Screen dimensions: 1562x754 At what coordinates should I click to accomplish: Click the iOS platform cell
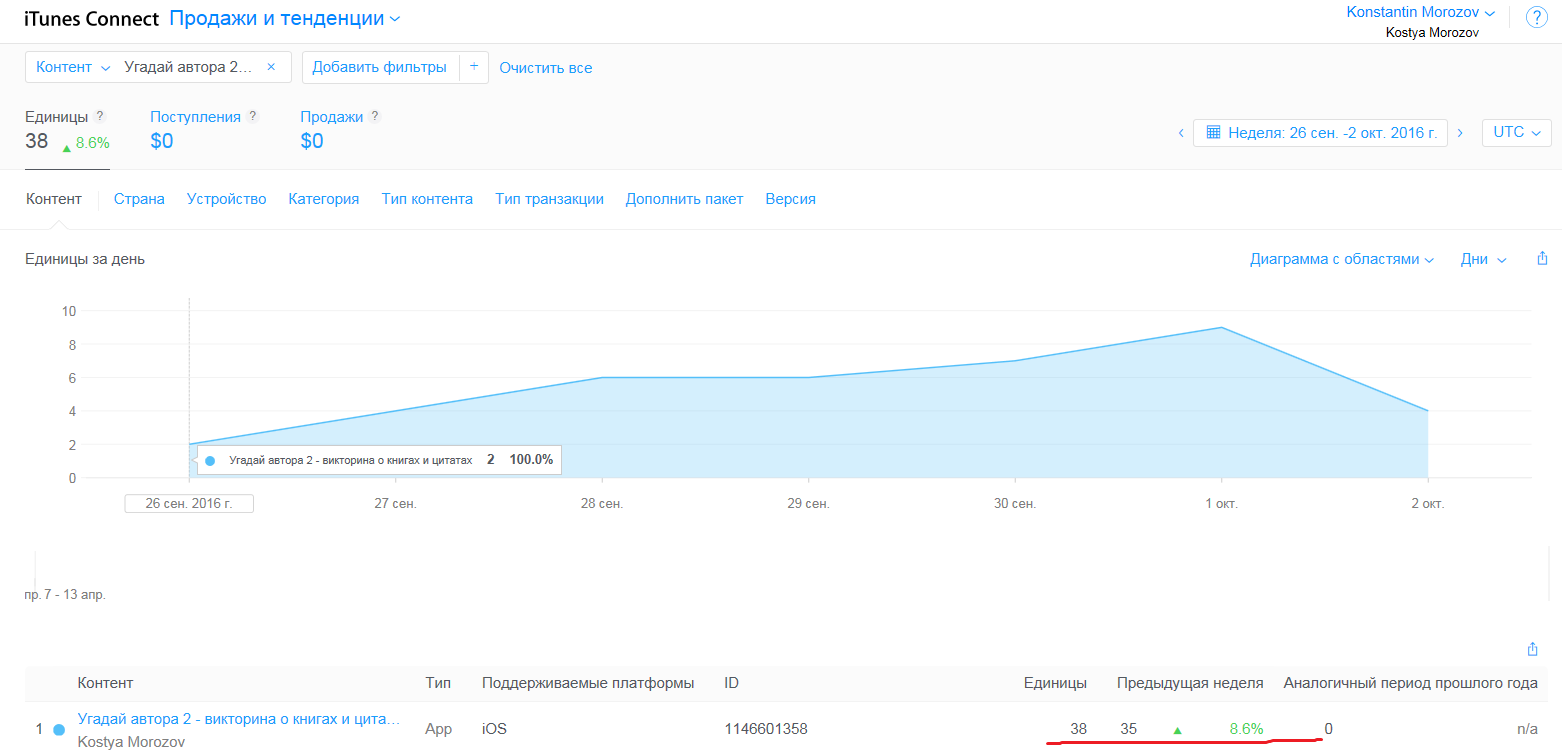tap(494, 729)
